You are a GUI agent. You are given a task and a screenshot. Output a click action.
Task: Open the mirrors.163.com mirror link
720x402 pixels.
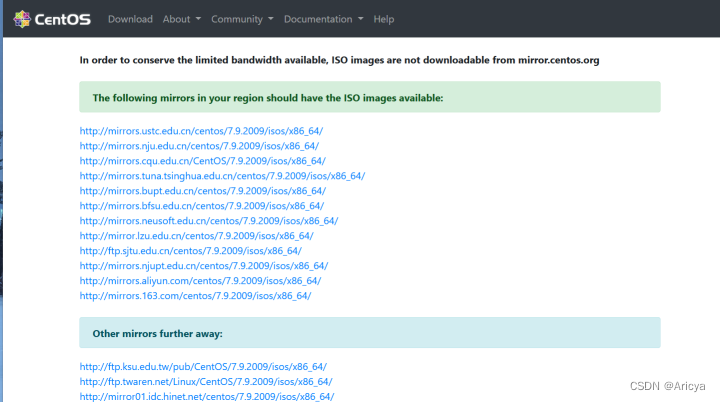(x=195, y=296)
